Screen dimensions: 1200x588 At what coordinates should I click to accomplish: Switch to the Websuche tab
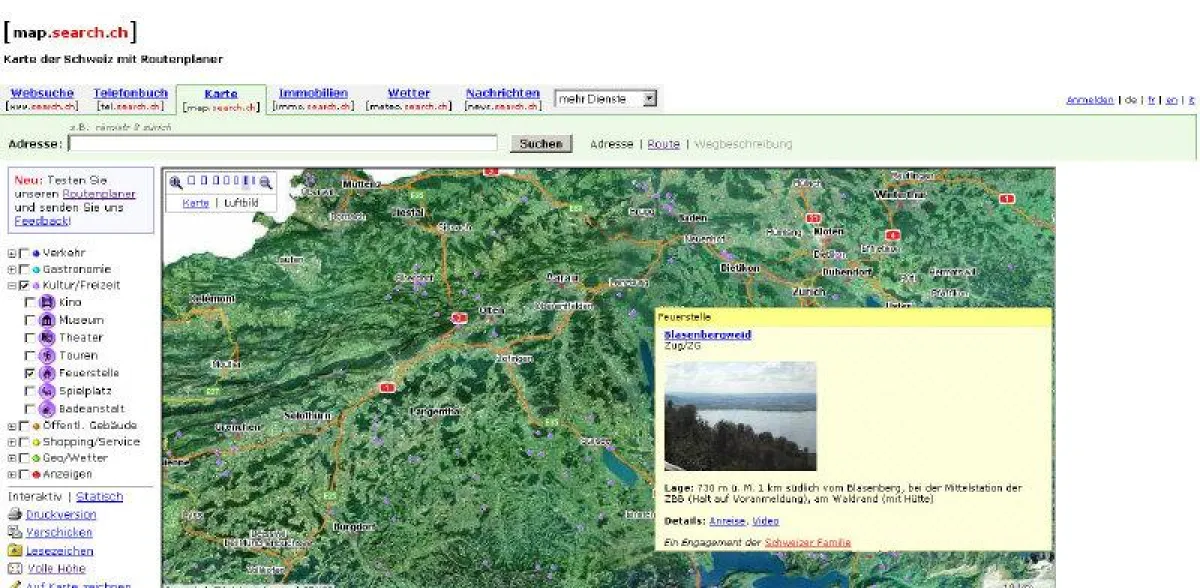(x=42, y=93)
